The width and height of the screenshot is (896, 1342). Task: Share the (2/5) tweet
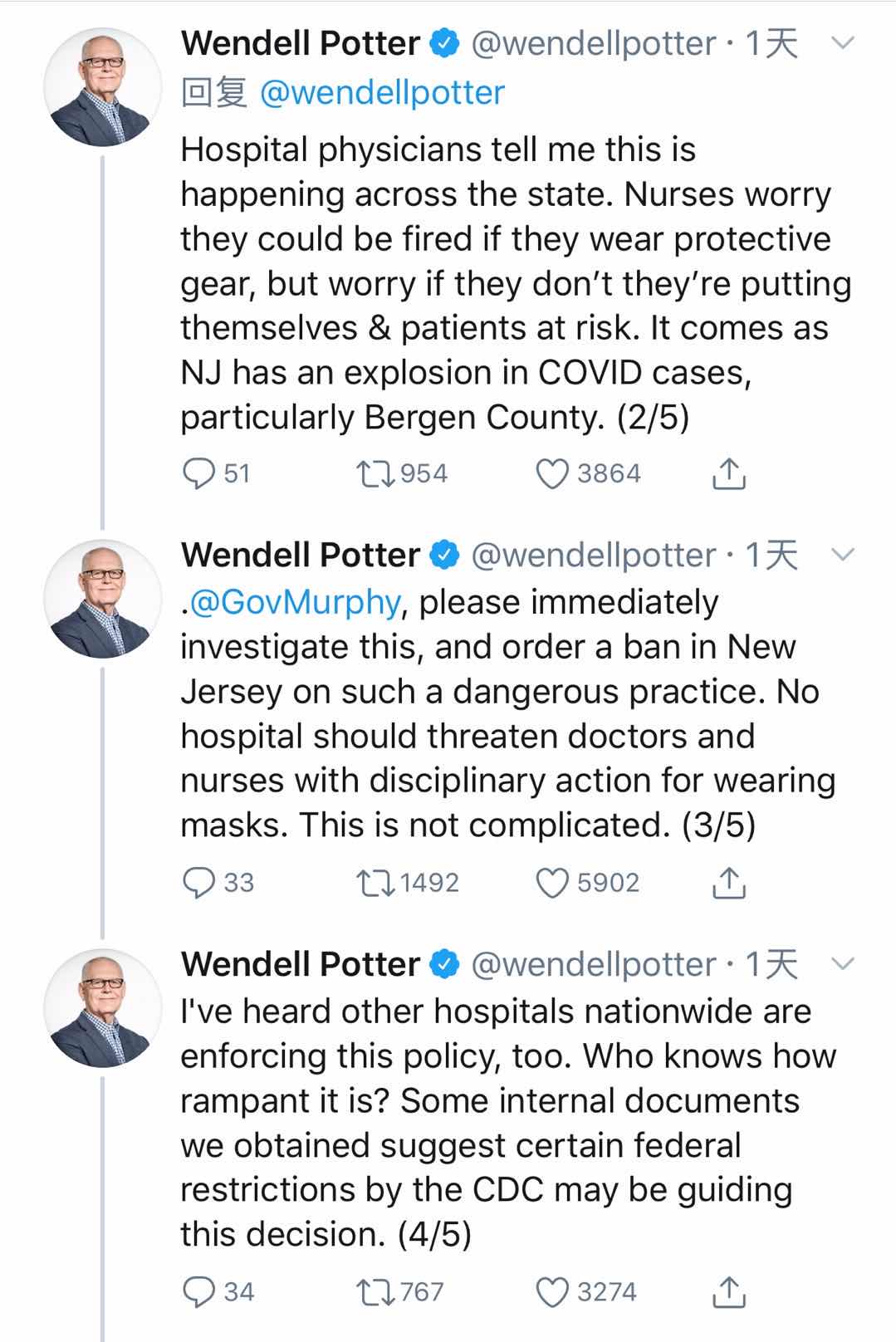coord(728,473)
